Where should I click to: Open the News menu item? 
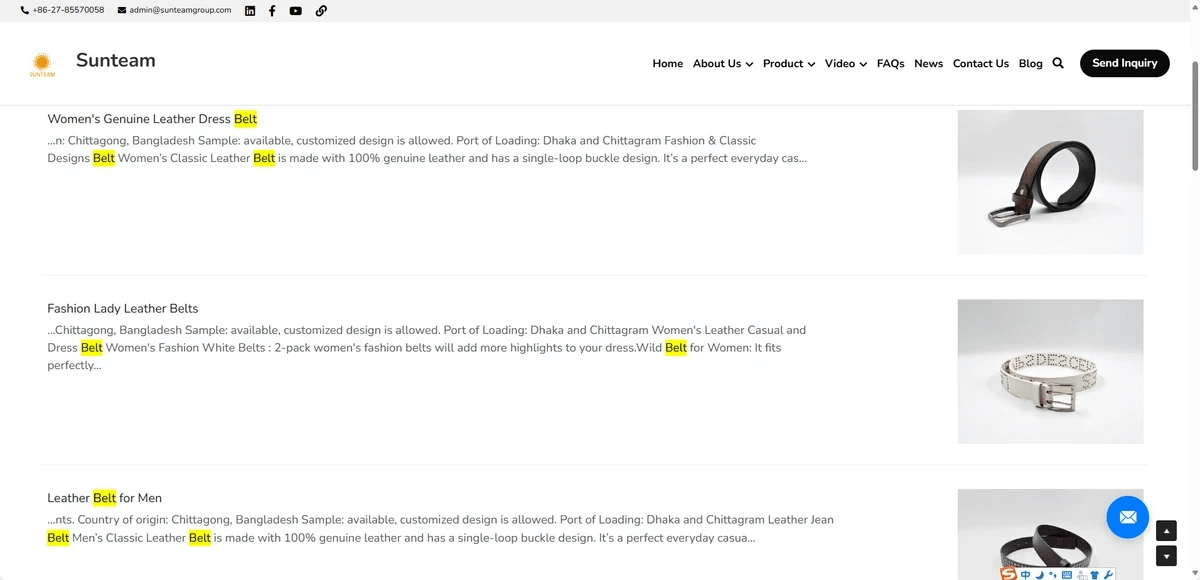[929, 63]
